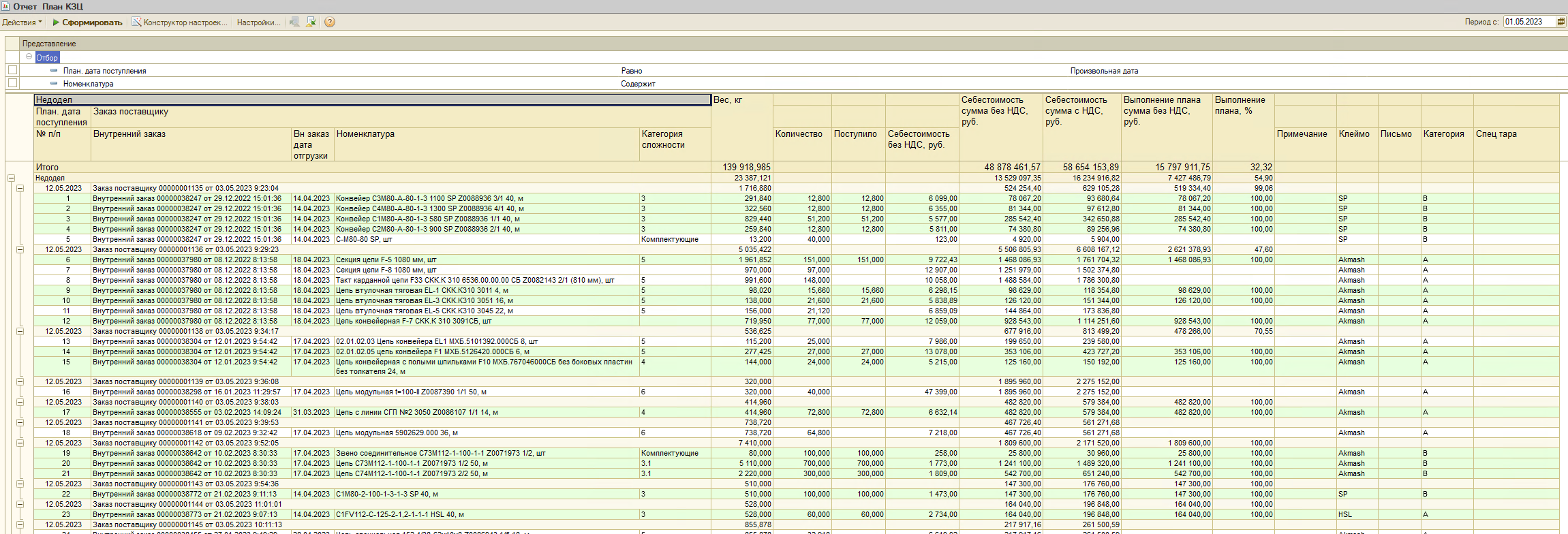Click the filter icon beside План. дата поступления

(54, 70)
